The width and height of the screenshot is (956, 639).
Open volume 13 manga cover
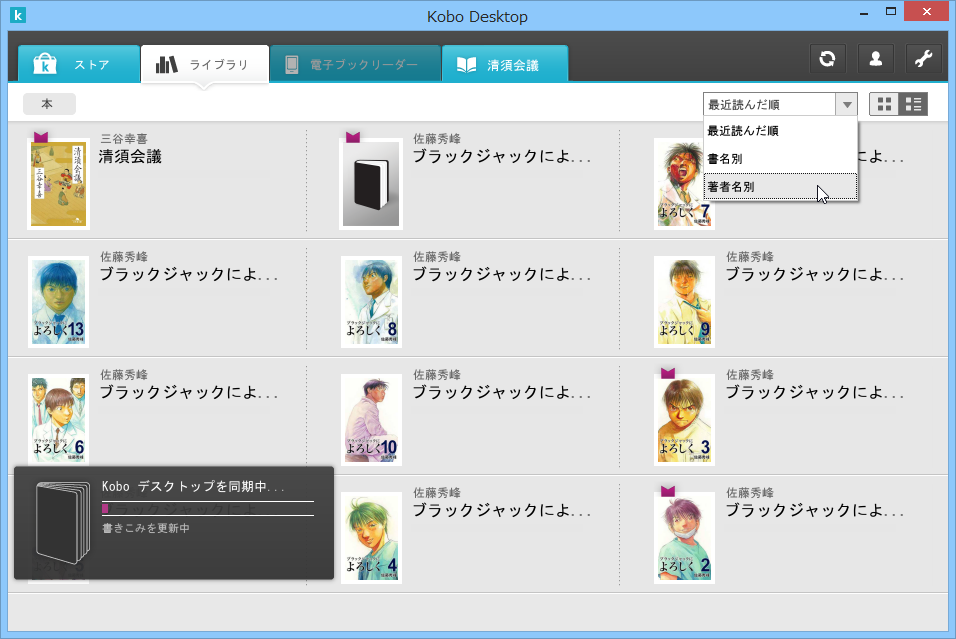pyautogui.click(x=59, y=302)
